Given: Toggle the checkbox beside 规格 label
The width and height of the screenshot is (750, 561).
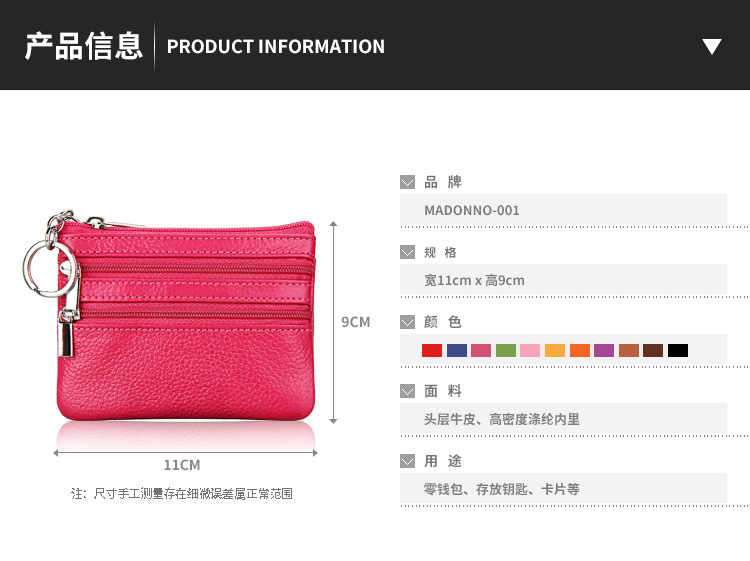Looking at the screenshot, I should tap(408, 253).
